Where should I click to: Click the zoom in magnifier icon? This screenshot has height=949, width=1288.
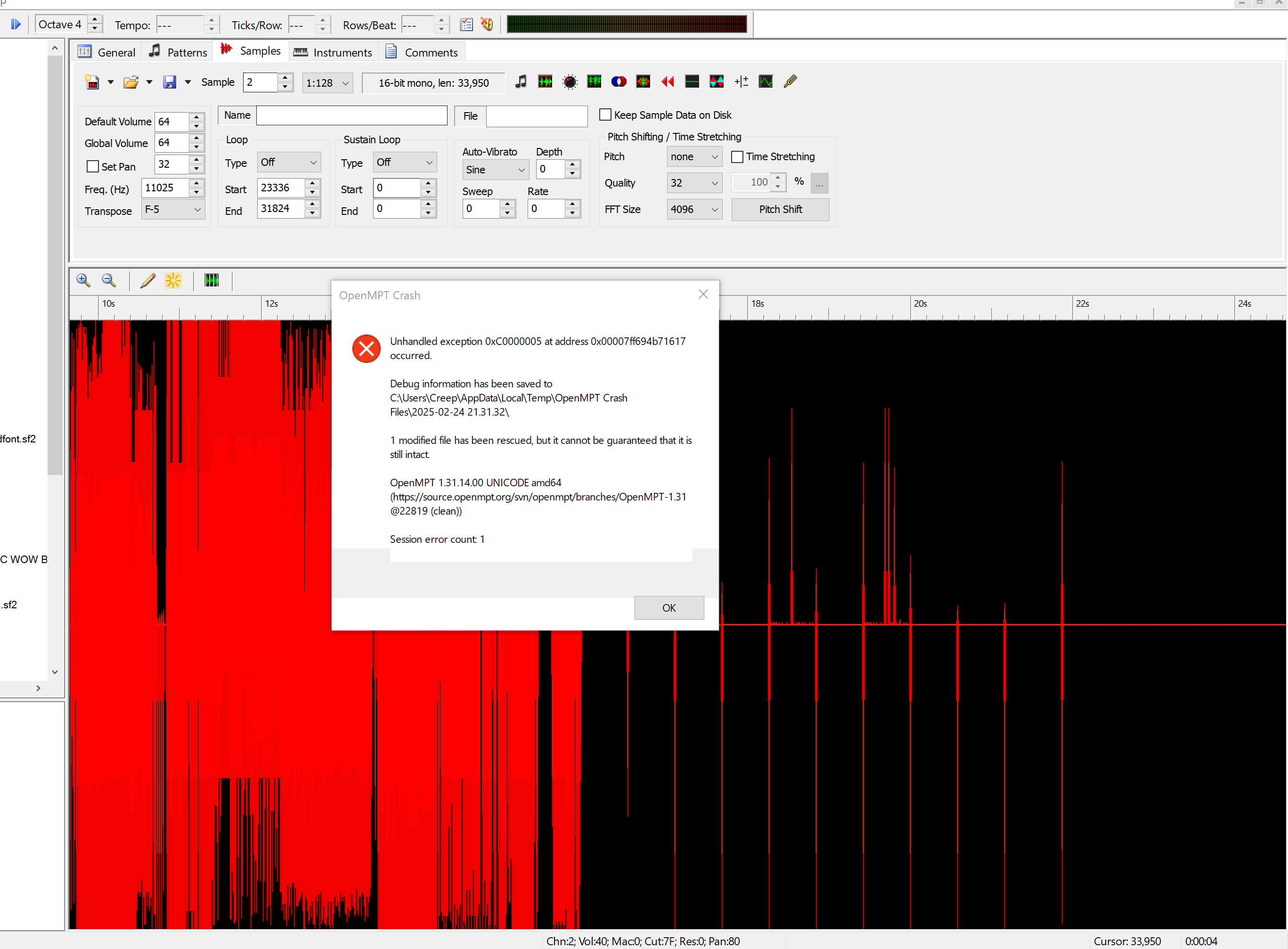[83, 280]
